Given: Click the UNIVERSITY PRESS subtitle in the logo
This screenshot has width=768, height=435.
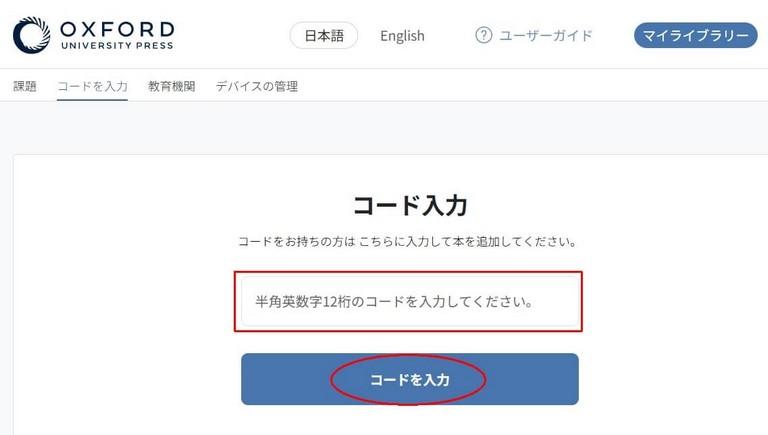Looking at the screenshot, I should pos(117,46).
